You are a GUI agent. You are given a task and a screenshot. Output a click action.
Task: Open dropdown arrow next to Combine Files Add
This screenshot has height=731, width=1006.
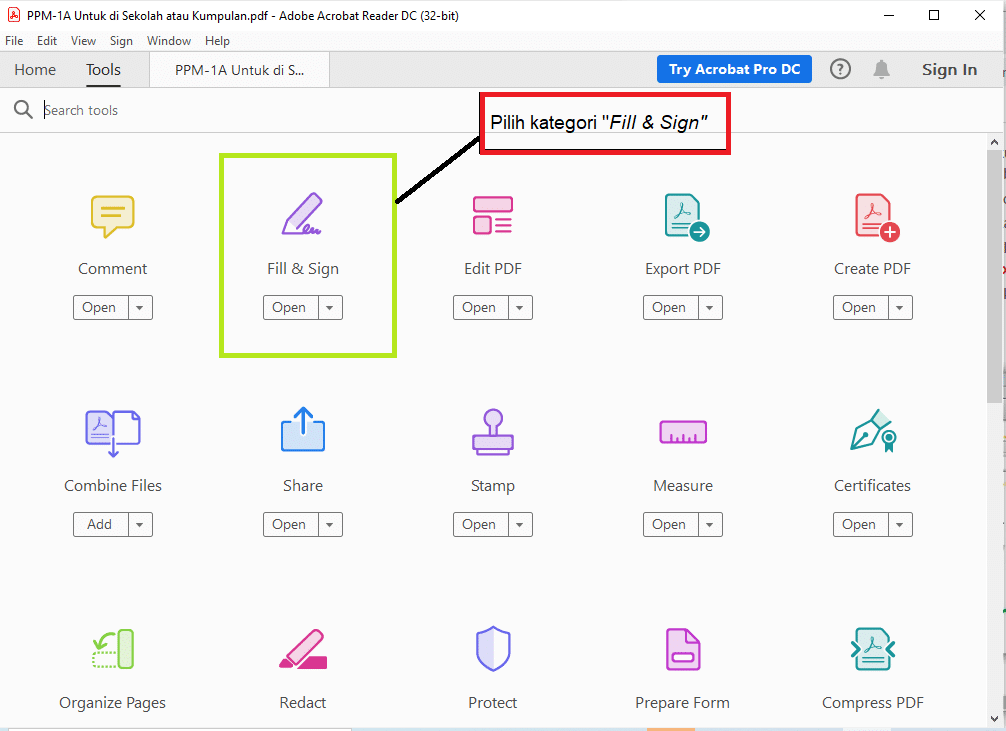[x=140, y=525]
